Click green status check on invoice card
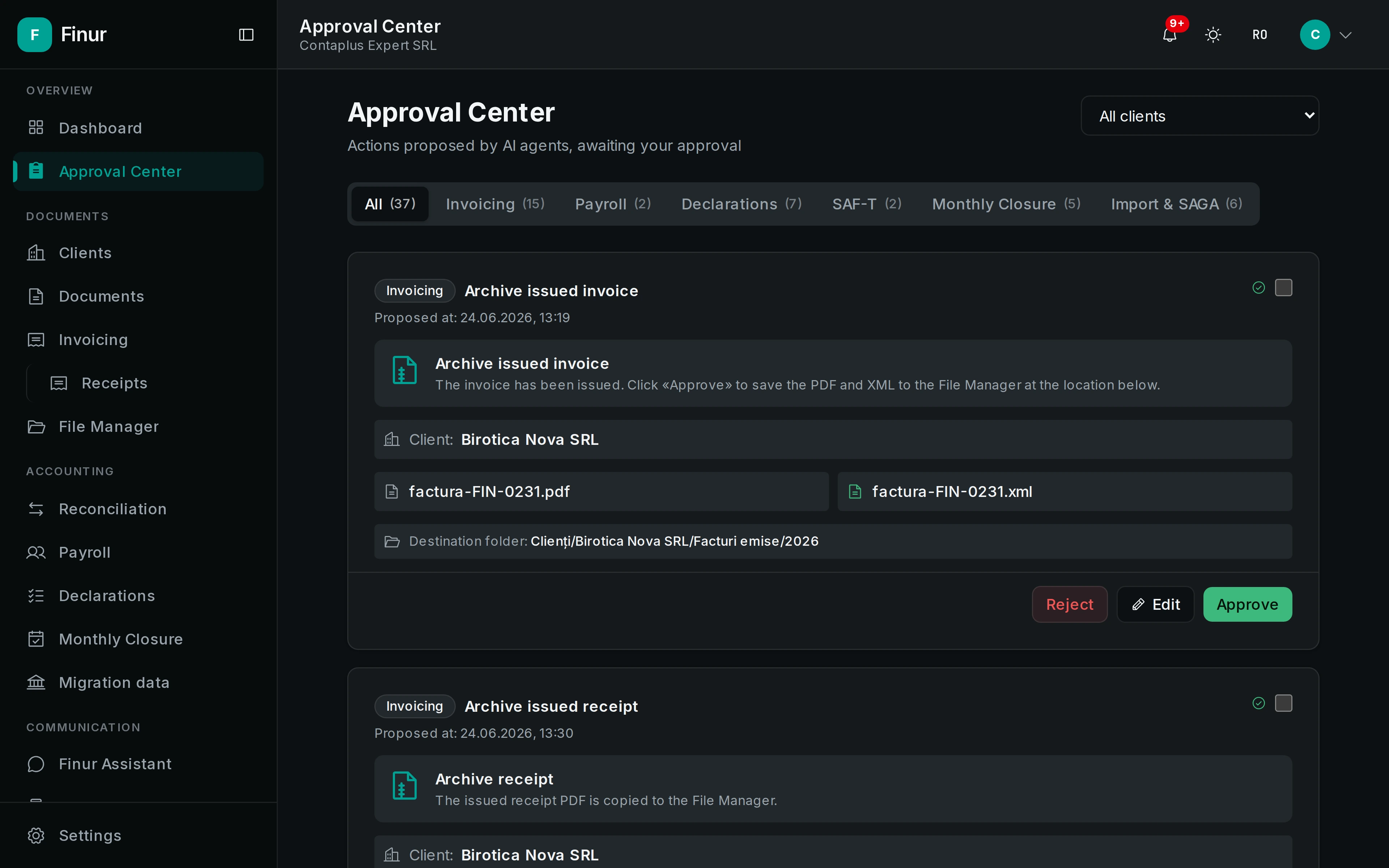The image size is (1389, 868). (1259, 288)
